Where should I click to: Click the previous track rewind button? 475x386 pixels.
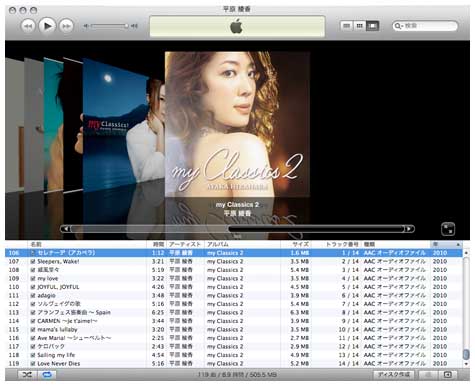[28, 26]
